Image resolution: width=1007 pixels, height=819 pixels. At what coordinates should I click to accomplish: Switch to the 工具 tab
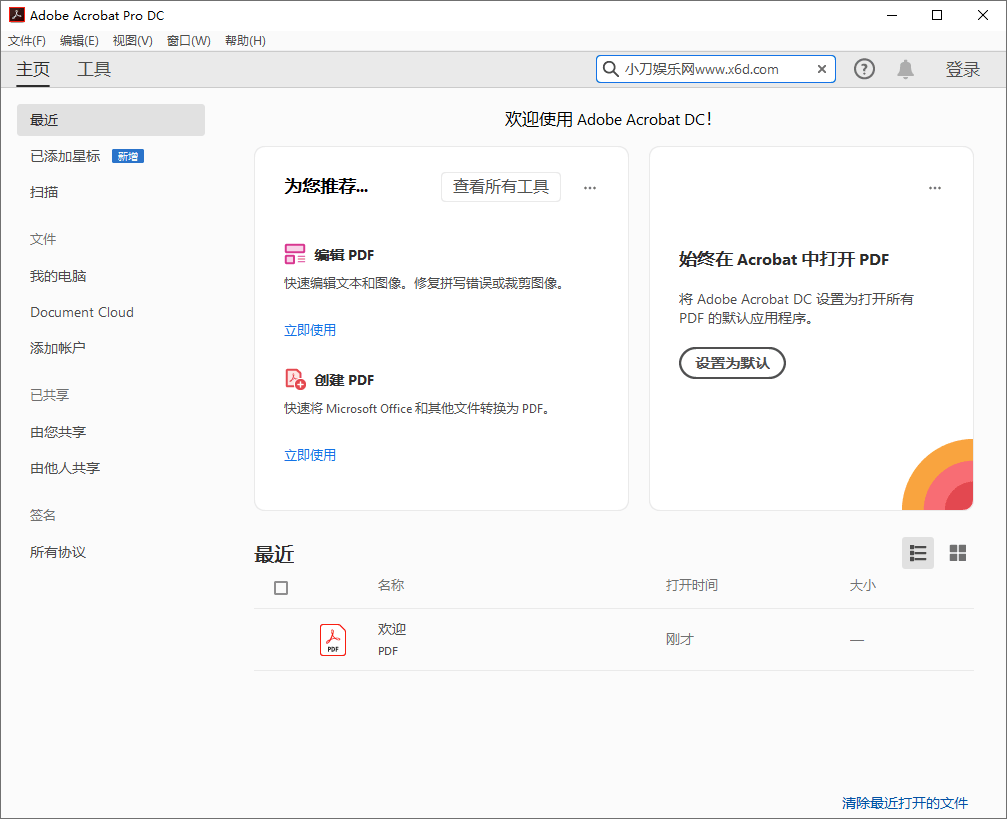[x=93, y=69]
